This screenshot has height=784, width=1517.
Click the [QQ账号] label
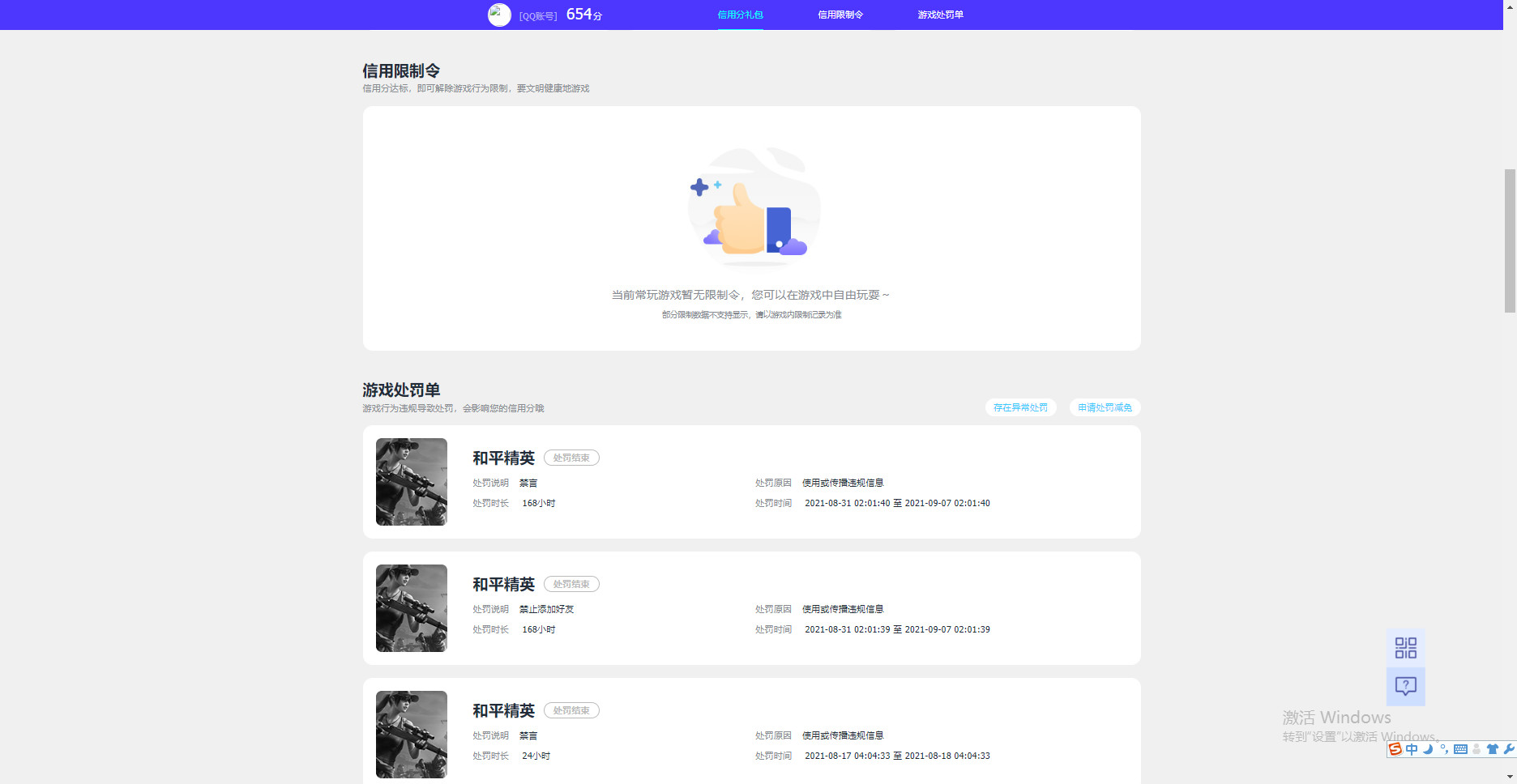[538, 16]
